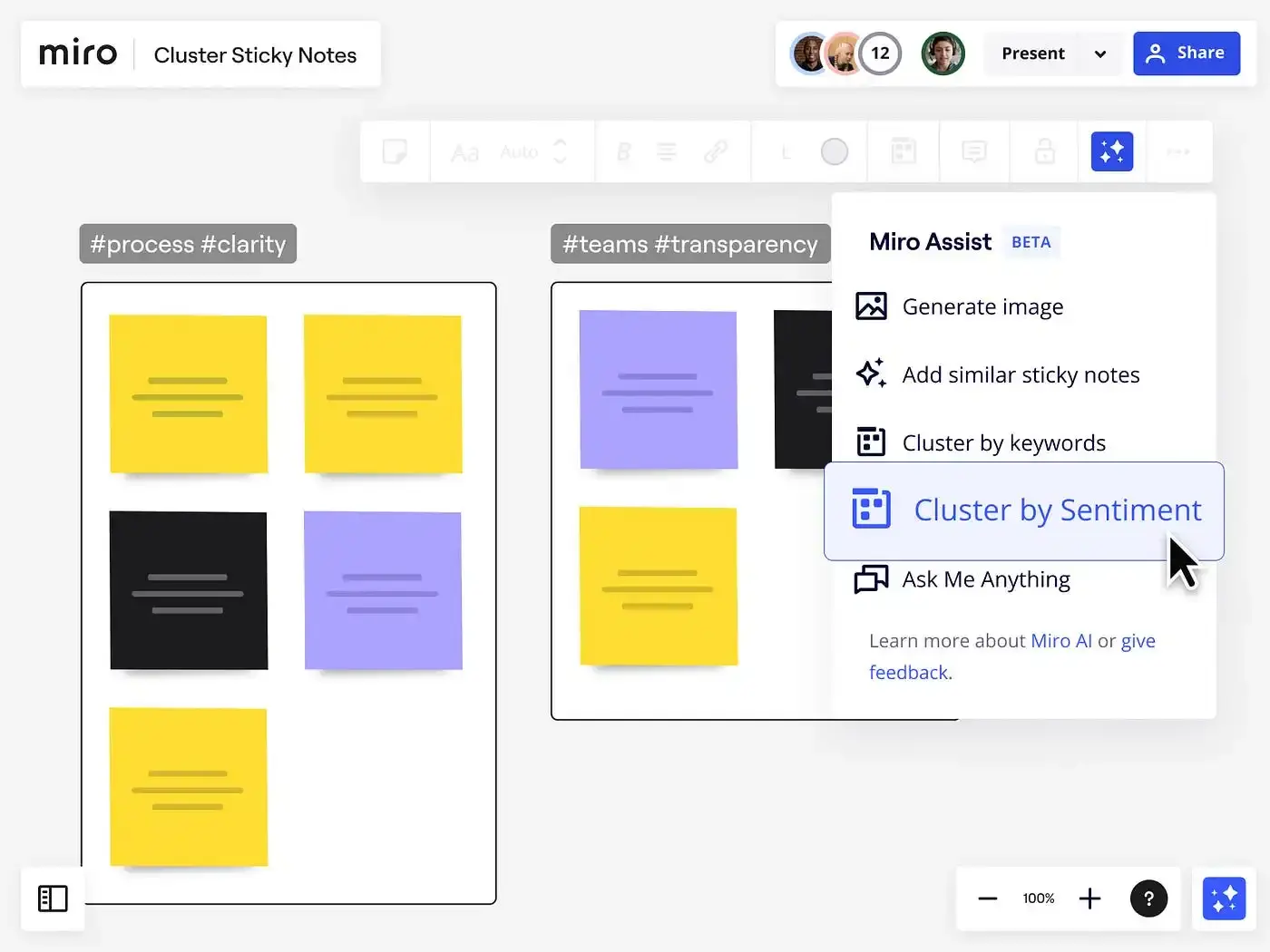Open text alignment options
Viewport: 1270px width, 952px height.
pyautogui.click(x=667, y=151)
